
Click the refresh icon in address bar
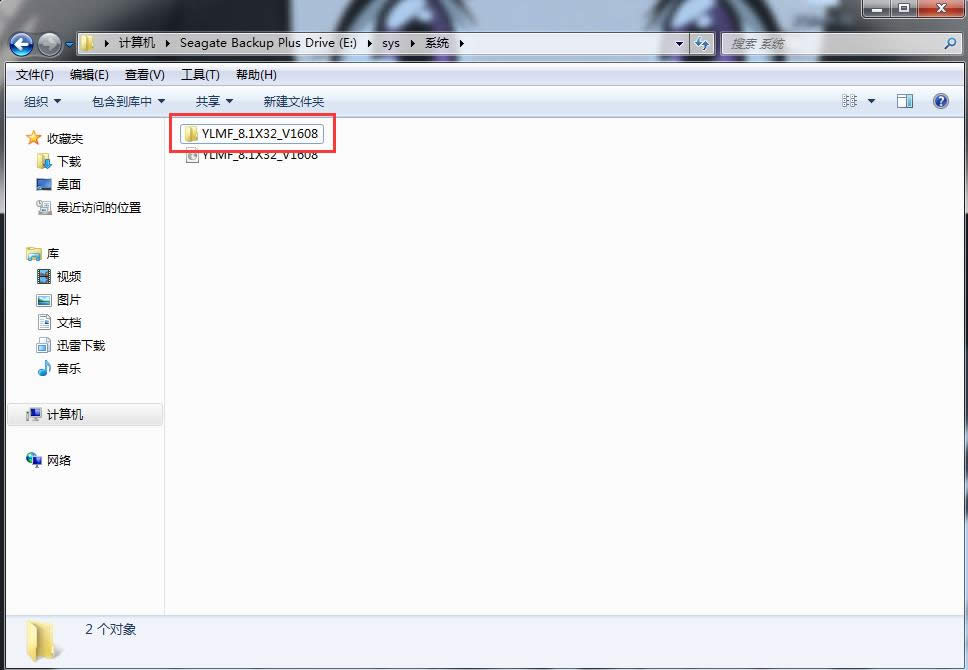(702, 43)
